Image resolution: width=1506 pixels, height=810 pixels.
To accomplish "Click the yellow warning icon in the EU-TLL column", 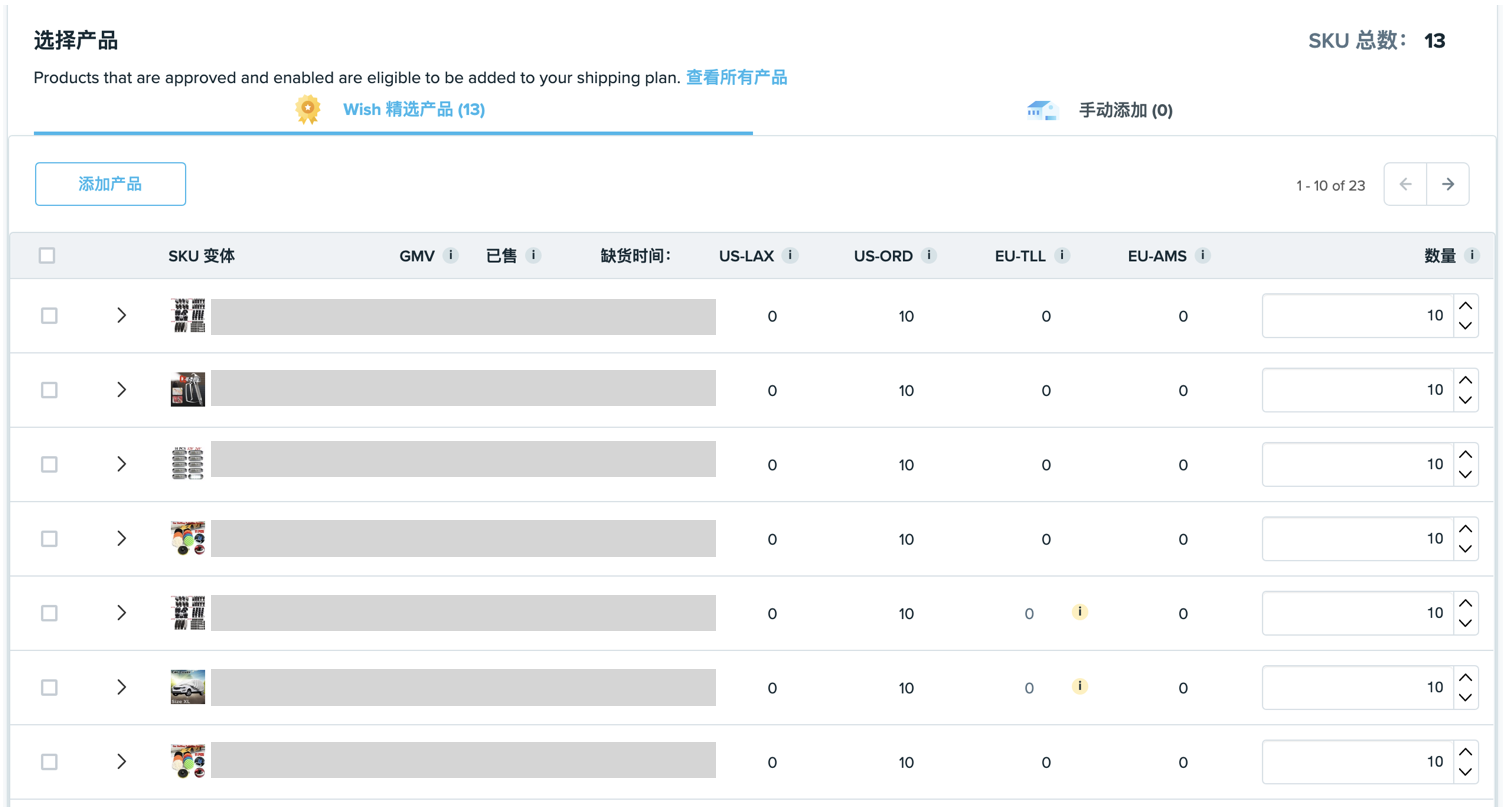I will click(1079, 612).
